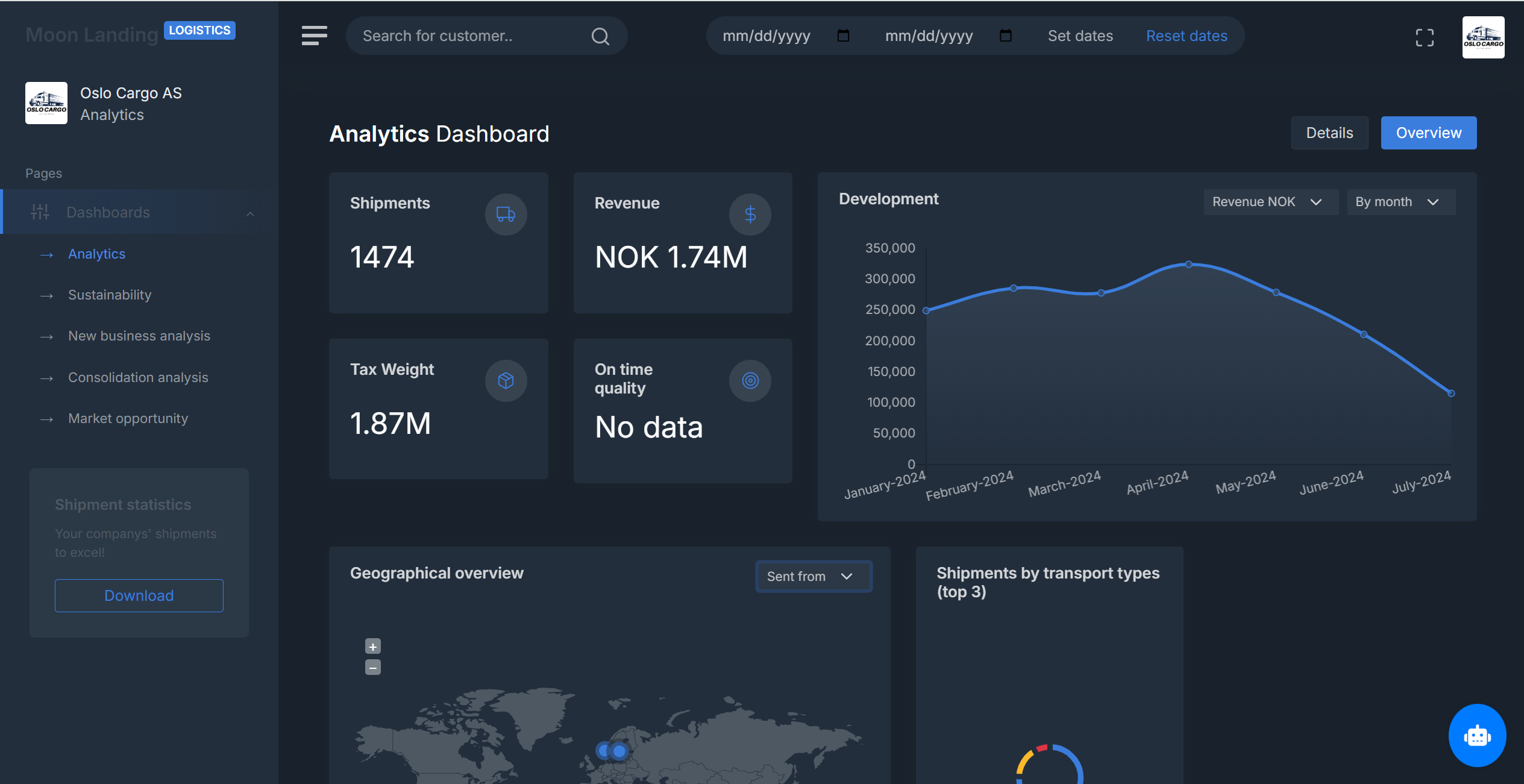1524x784 pixels.
Task: Click the Dashboards sliders icon
Action: [x=40, y=212]
